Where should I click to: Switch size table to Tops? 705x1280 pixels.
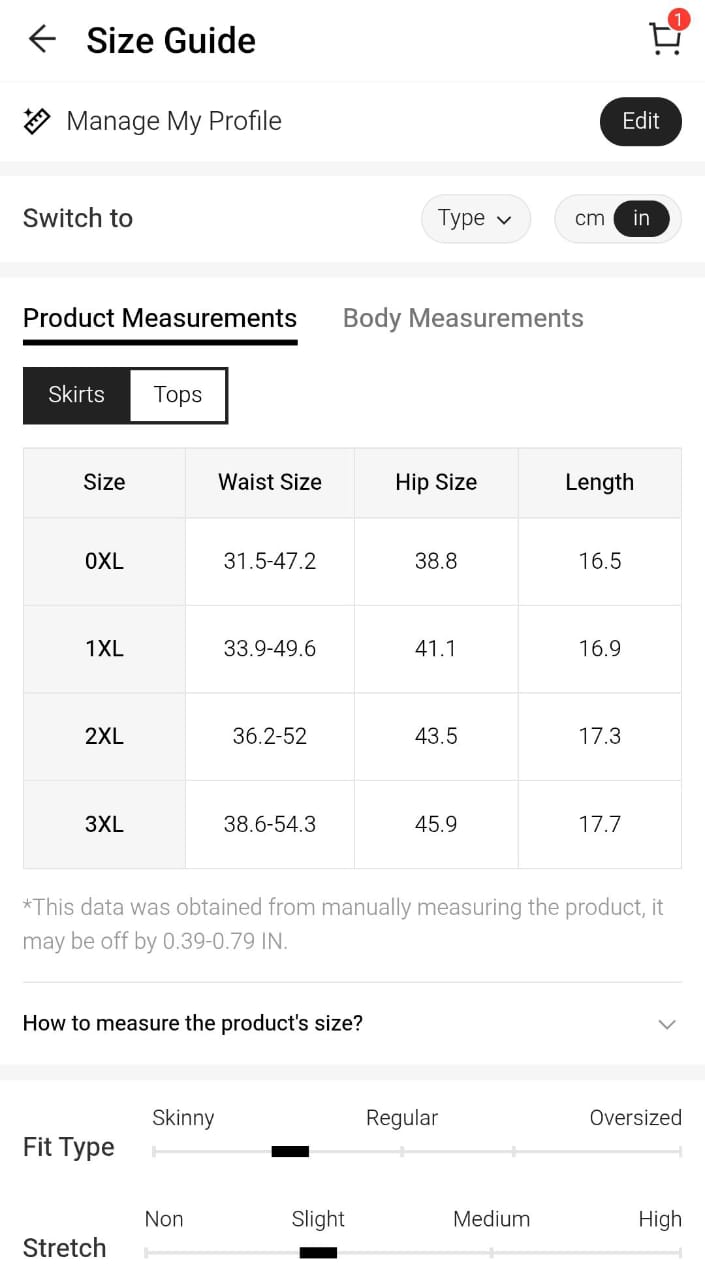(178, 395)
